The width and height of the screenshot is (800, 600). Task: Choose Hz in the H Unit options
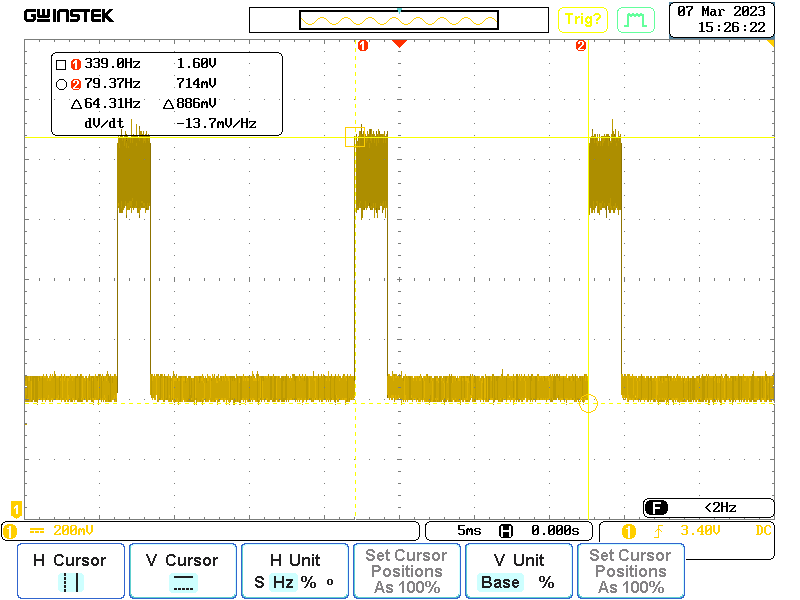coord(283,582)
